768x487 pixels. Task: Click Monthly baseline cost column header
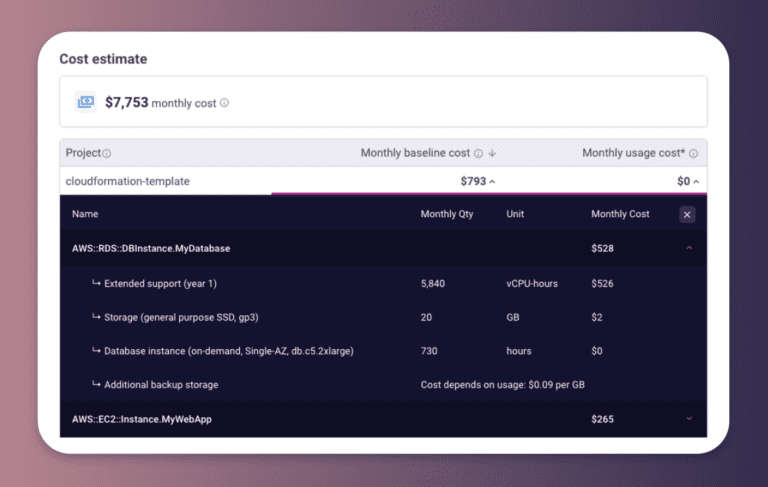coord(415,153)
